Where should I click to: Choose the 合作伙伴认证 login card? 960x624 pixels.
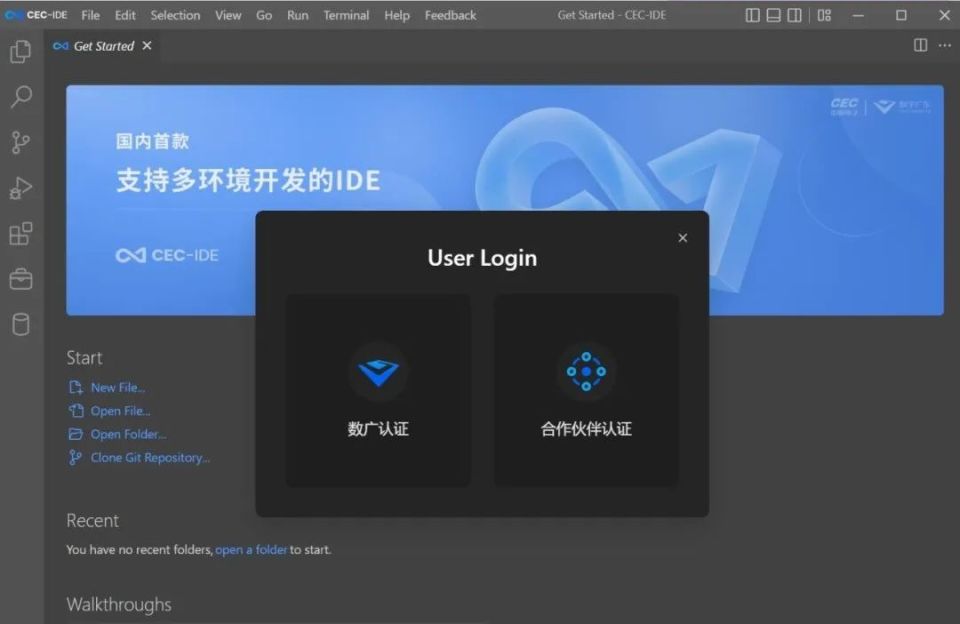point(586,390)
